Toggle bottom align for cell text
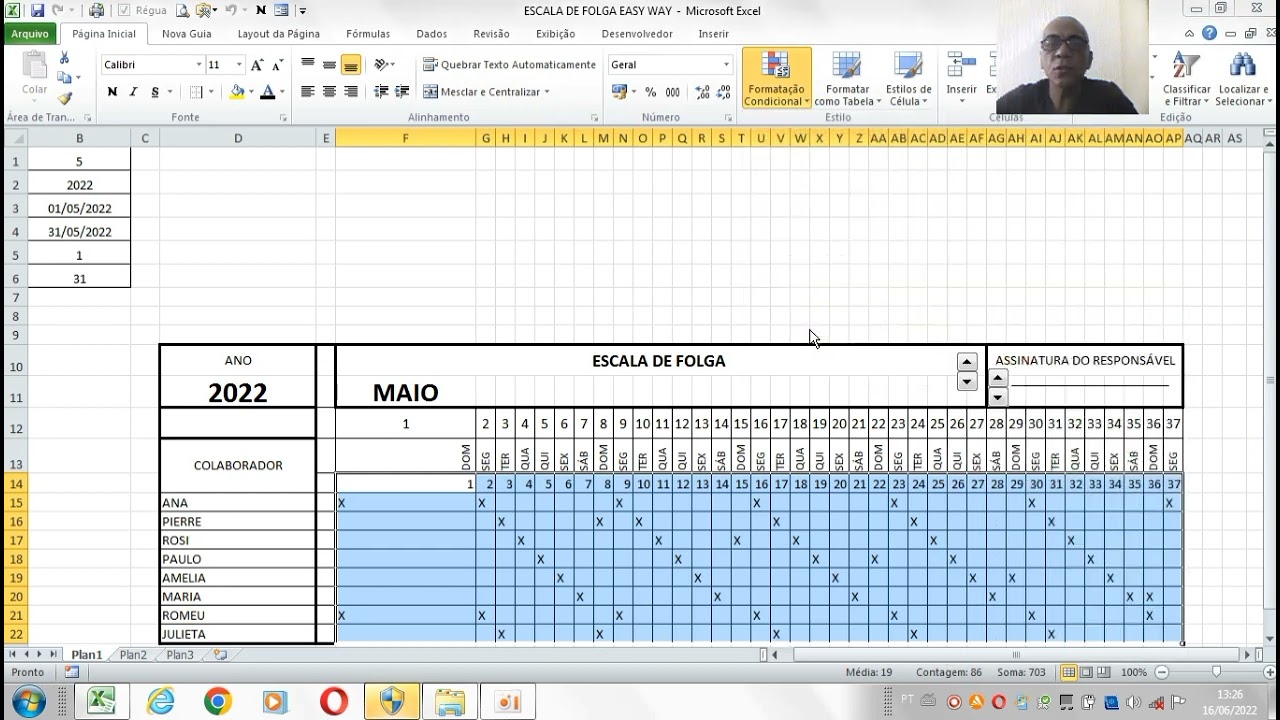The width and height of the screenshot is (1280, 720). [351, 65]
